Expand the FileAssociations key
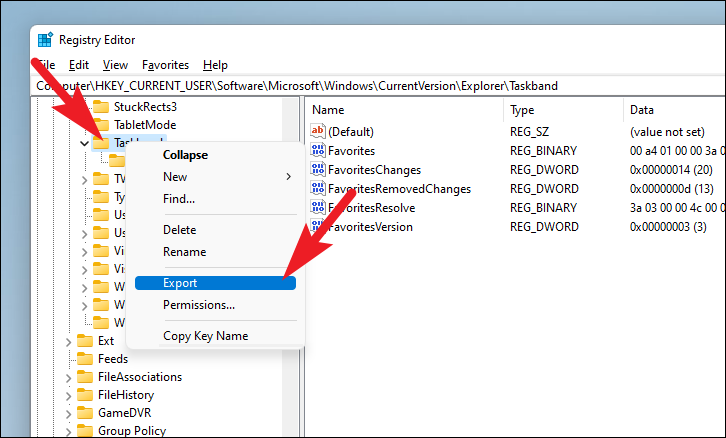The height and width of the screenshot is (438, 726). click(69, 378)
